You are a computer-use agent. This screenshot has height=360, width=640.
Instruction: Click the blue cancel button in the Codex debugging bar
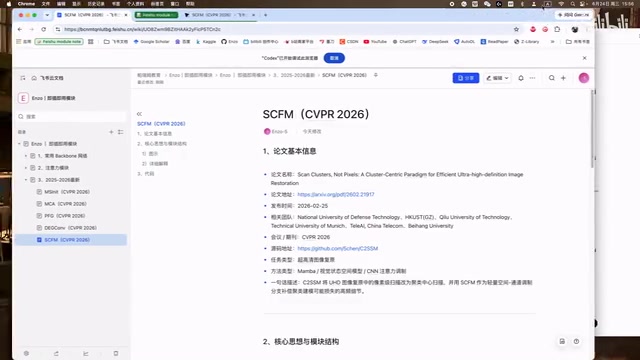334,58
